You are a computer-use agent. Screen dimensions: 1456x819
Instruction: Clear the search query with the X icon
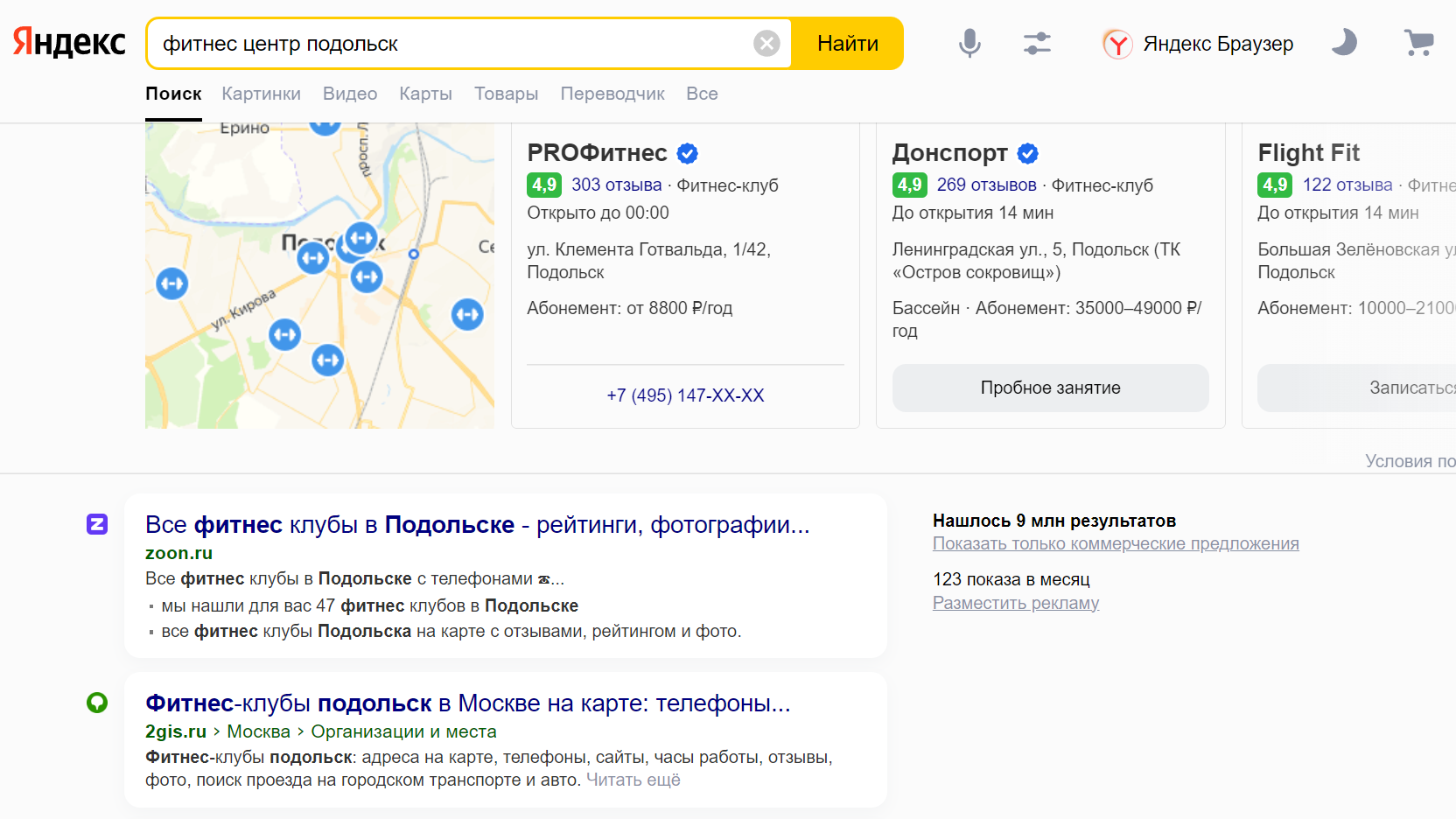tap(766, 43)
